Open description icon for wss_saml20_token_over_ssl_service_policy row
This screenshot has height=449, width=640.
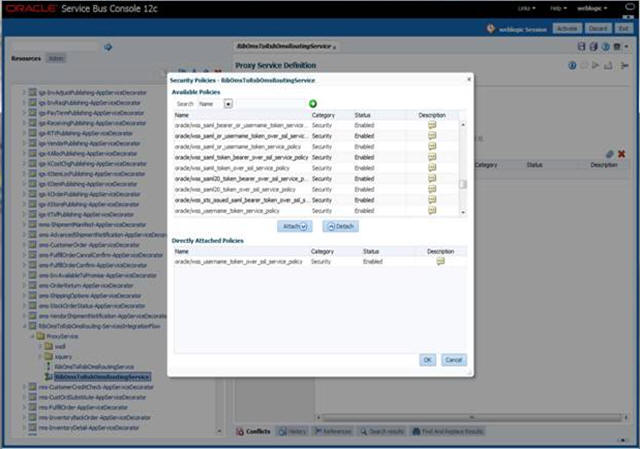point(432,189)
